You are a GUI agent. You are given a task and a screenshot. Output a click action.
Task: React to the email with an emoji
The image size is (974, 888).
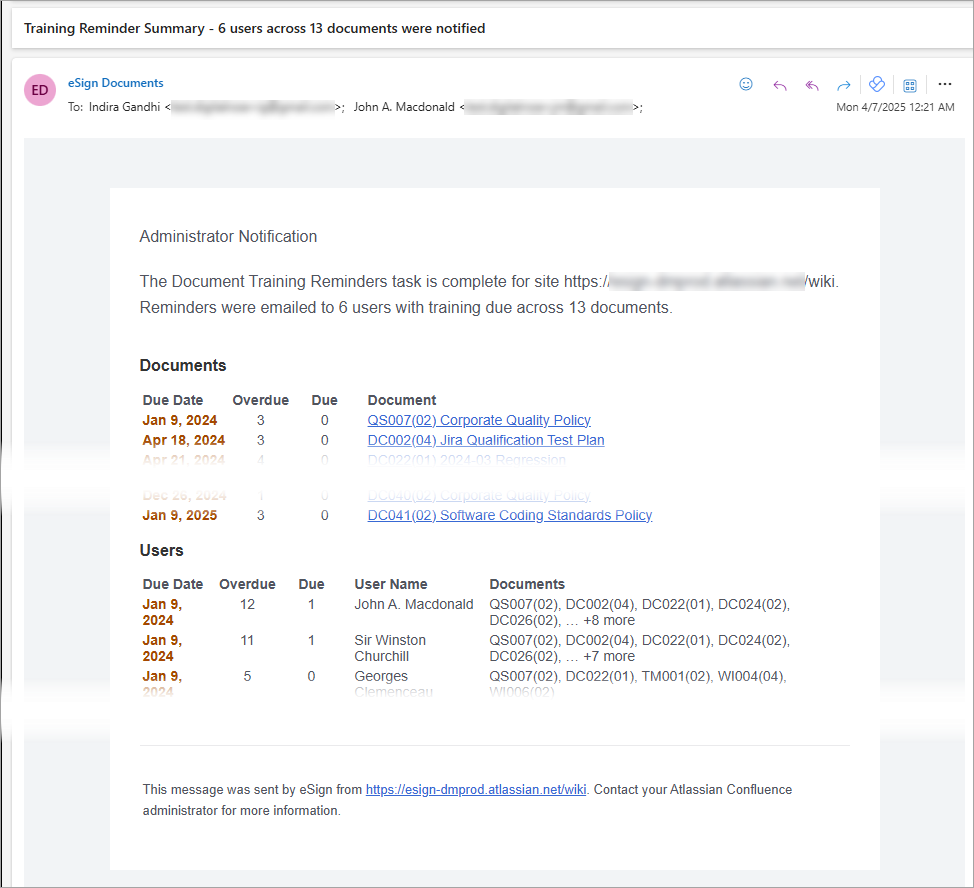click(746, 85)
